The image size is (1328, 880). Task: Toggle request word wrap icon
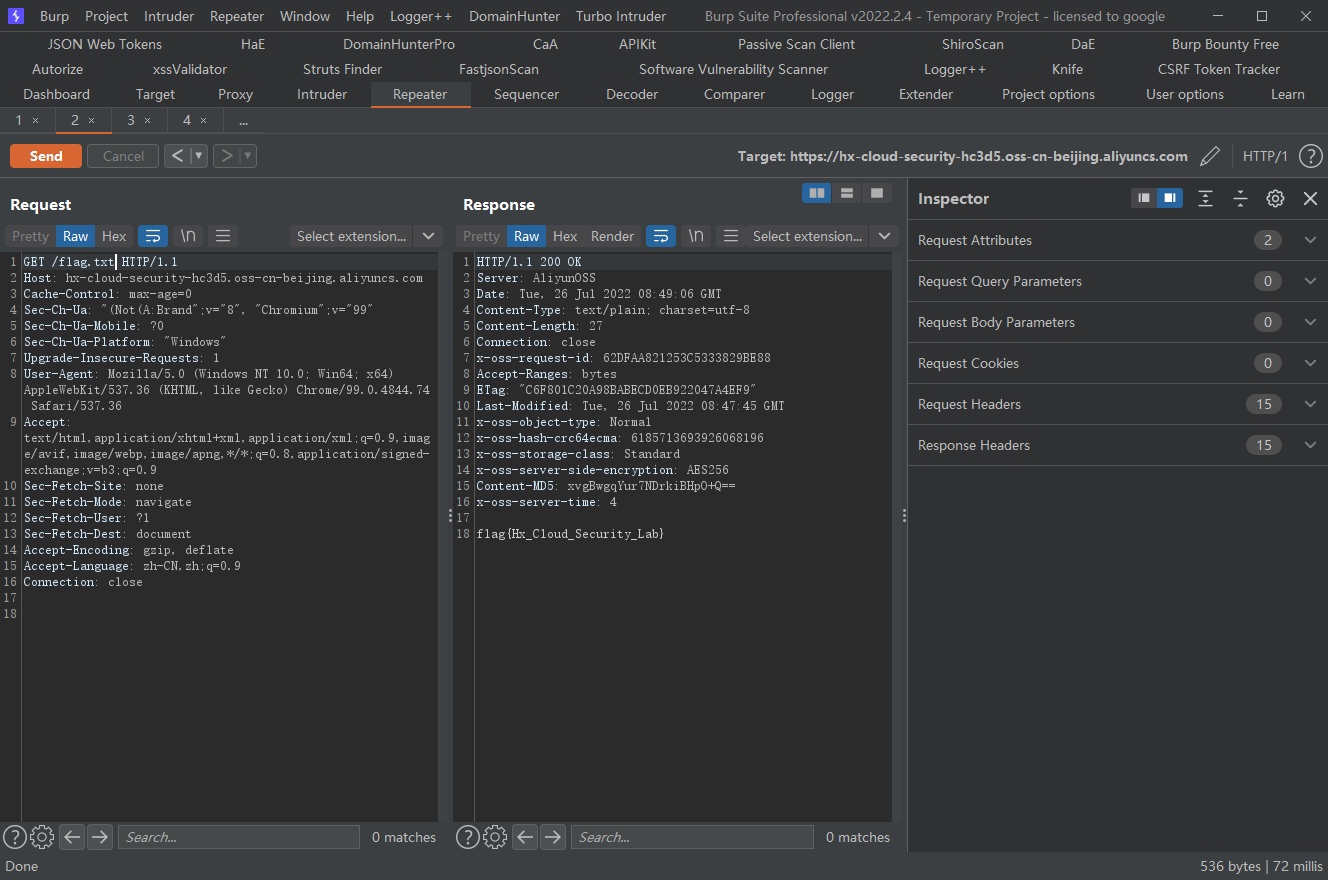point(153,236)
